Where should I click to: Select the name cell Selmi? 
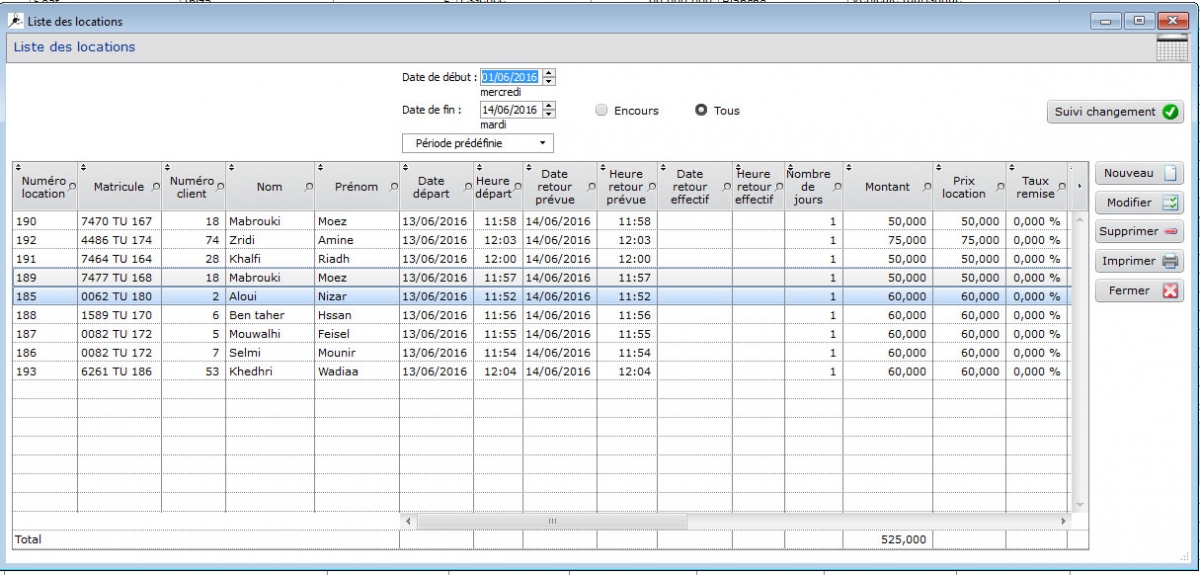(270, 353)
